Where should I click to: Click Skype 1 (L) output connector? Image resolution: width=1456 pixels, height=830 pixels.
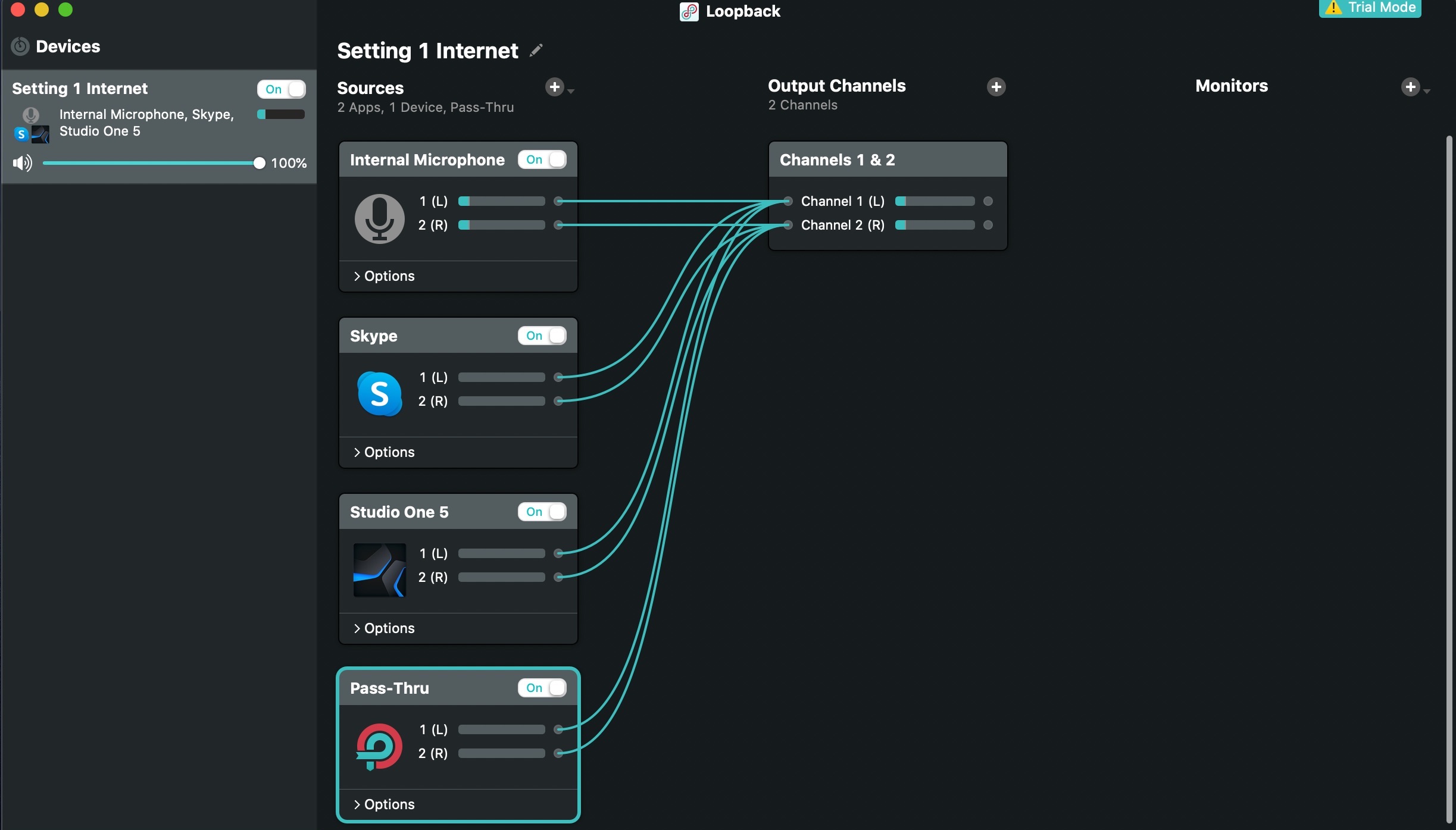coord(558,377)
